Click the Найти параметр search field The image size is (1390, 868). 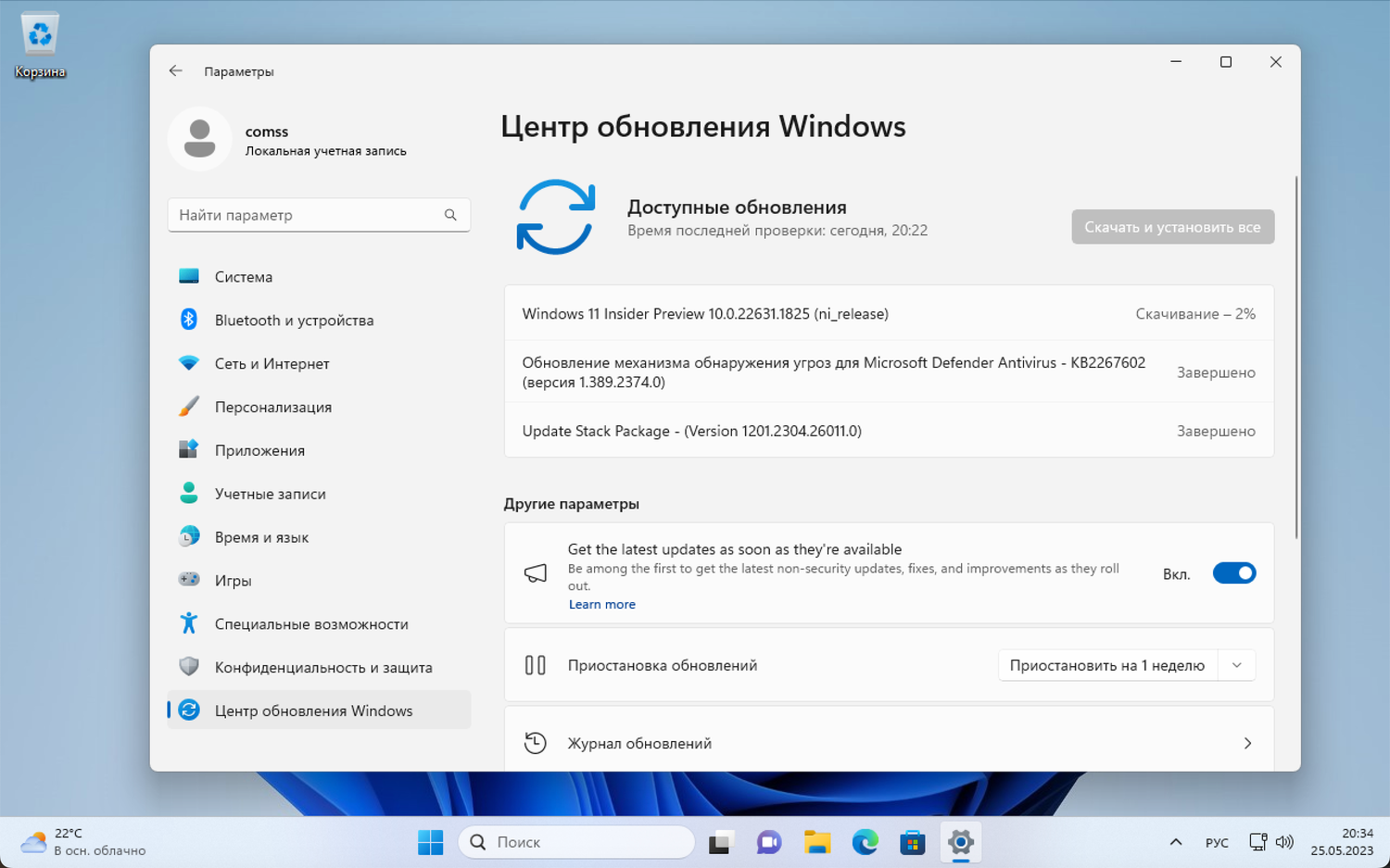319,215
